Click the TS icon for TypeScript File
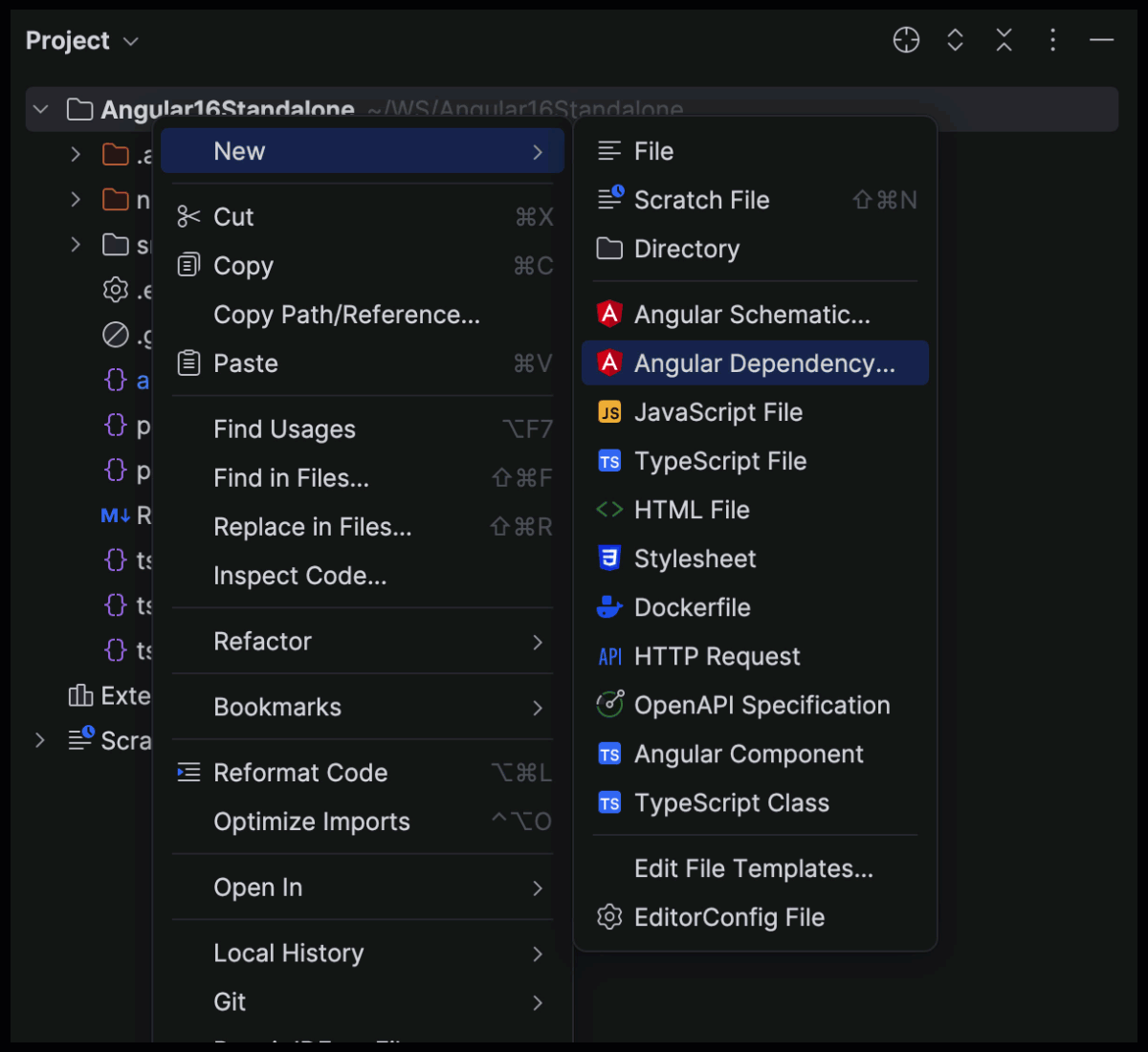The height and width of the screenshot is (1052, 1148). click(609, 461)
